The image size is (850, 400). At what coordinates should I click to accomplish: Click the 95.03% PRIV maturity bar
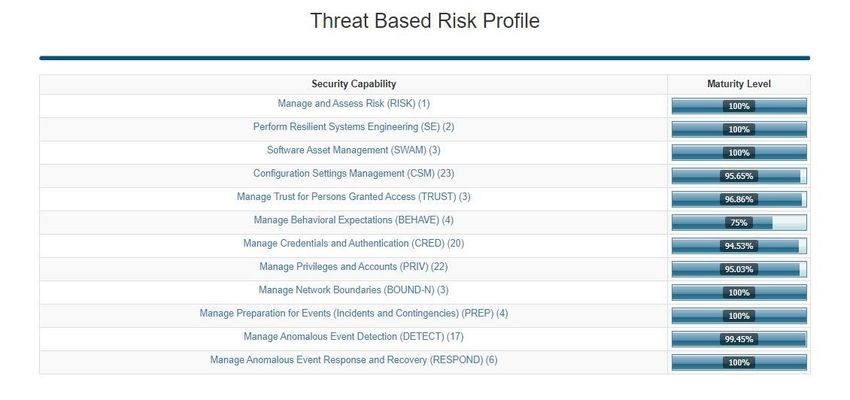739,269
